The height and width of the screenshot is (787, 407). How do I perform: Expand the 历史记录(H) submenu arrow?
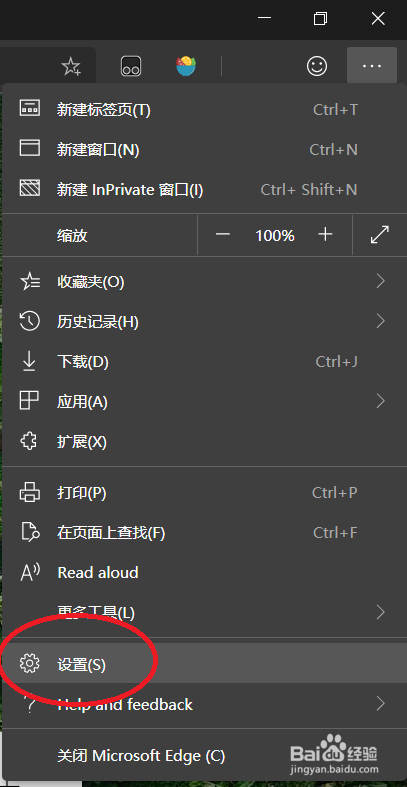pyautogui.click(x=381, y=321)
